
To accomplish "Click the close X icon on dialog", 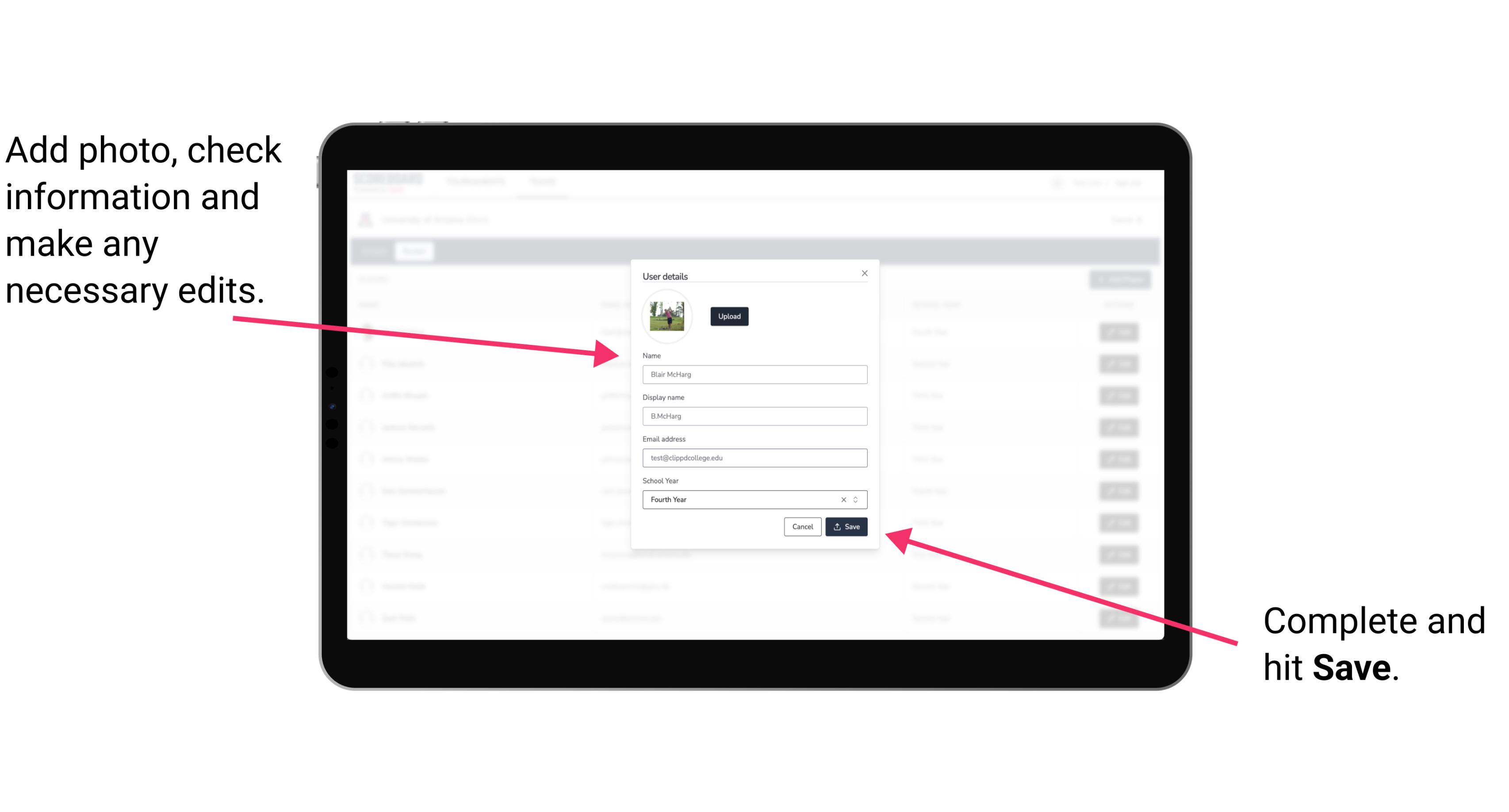I will click(865, 273).
